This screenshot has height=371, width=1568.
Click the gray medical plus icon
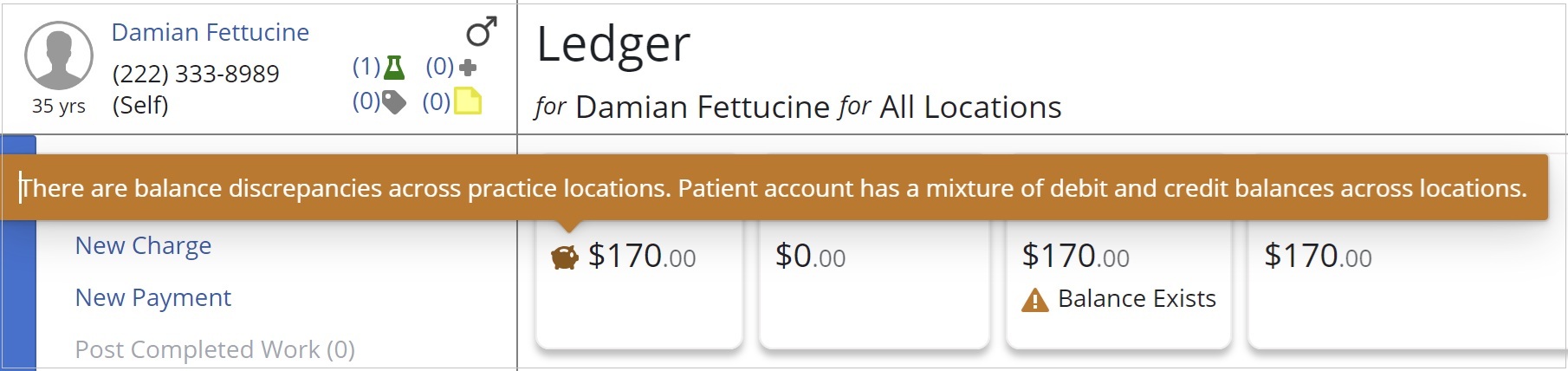pyautogui.click(x=468, y=67)
